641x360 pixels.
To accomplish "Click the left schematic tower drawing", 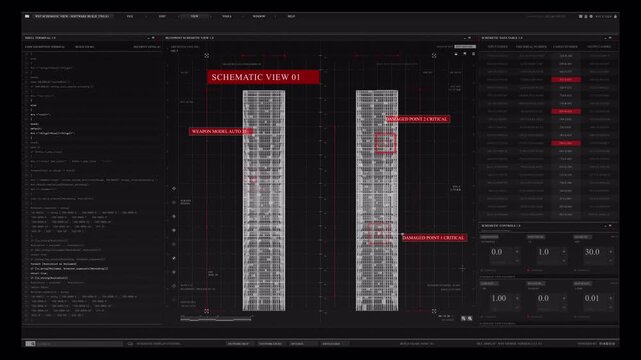I will (264, 200).
